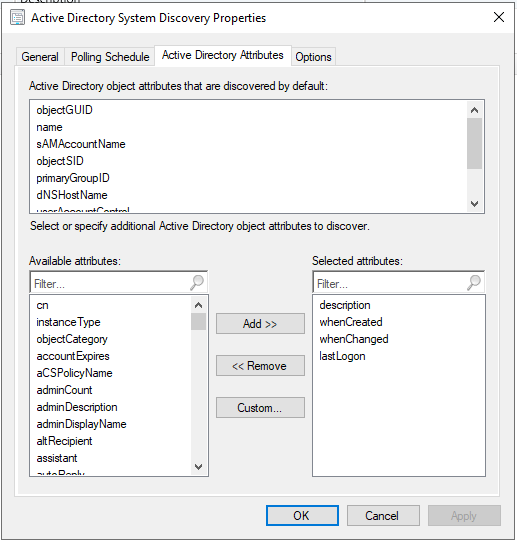Select whenChanged in Selected attributes
Screen dimensions: 517x542
(x=354, y=339)
